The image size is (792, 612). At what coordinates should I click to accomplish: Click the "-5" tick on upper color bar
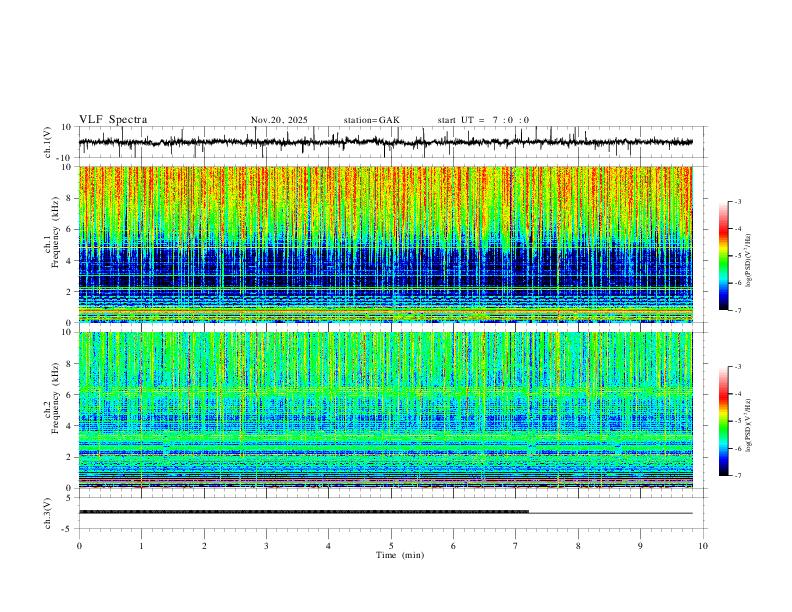click(737, 256)
